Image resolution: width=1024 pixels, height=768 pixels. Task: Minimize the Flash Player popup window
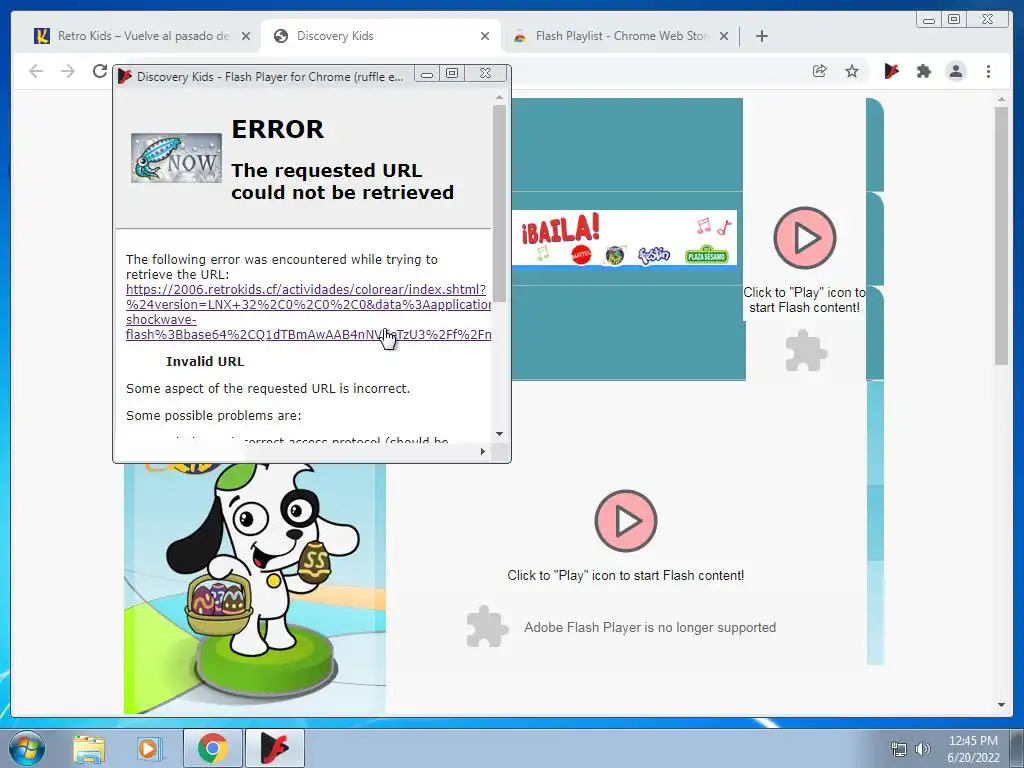click(x=427, y=74)
